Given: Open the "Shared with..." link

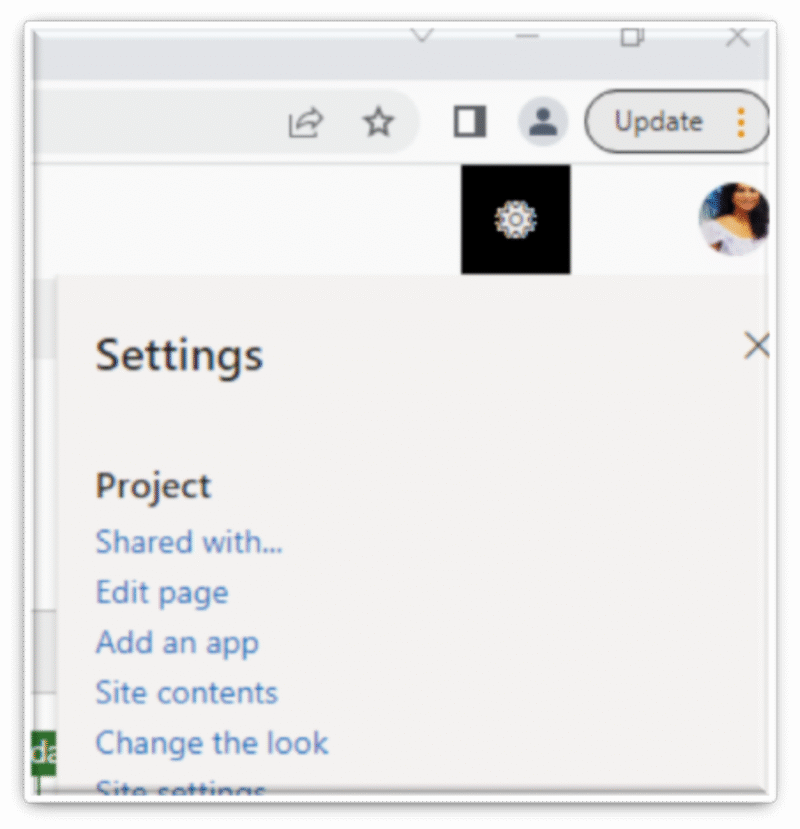Looking at the screenshot, I should (x=188, y=542).
